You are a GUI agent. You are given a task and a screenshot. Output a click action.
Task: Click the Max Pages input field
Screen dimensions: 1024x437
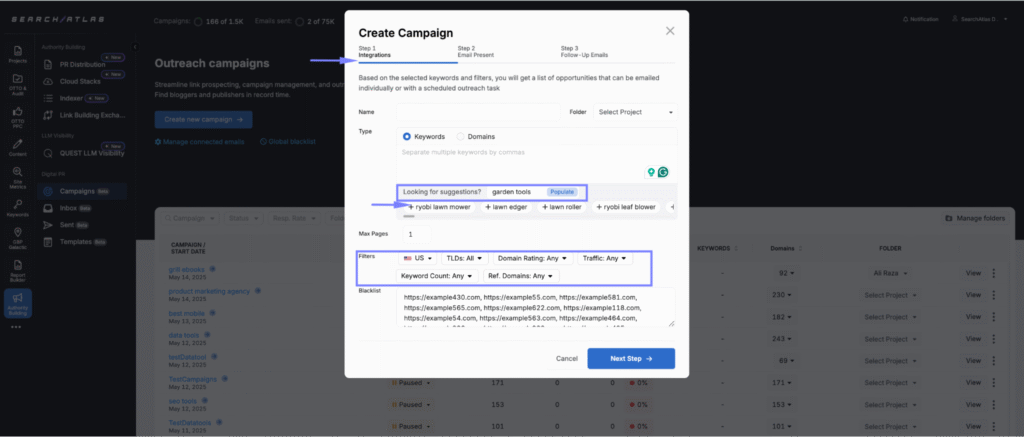click(x=417, y=234)
